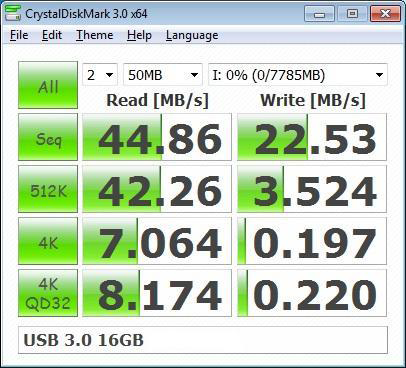The image size is (406, 368).
Task: Open the Language menu
Action: tap(192, 35)
